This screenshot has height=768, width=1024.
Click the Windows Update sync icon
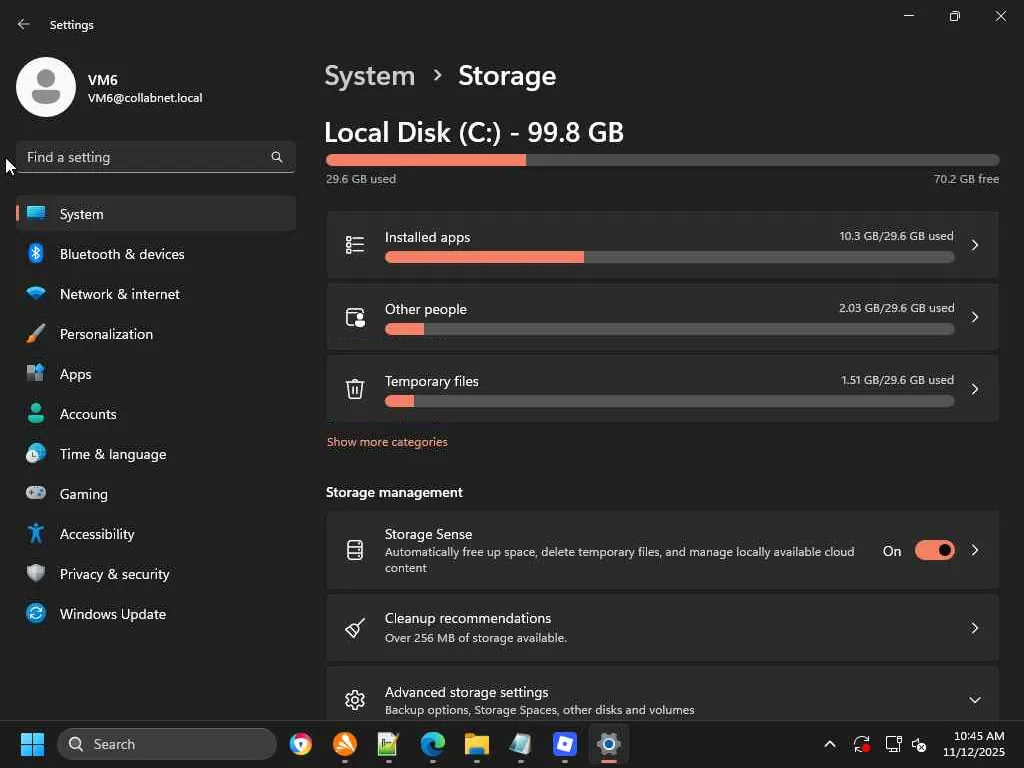tap(36, 614)
